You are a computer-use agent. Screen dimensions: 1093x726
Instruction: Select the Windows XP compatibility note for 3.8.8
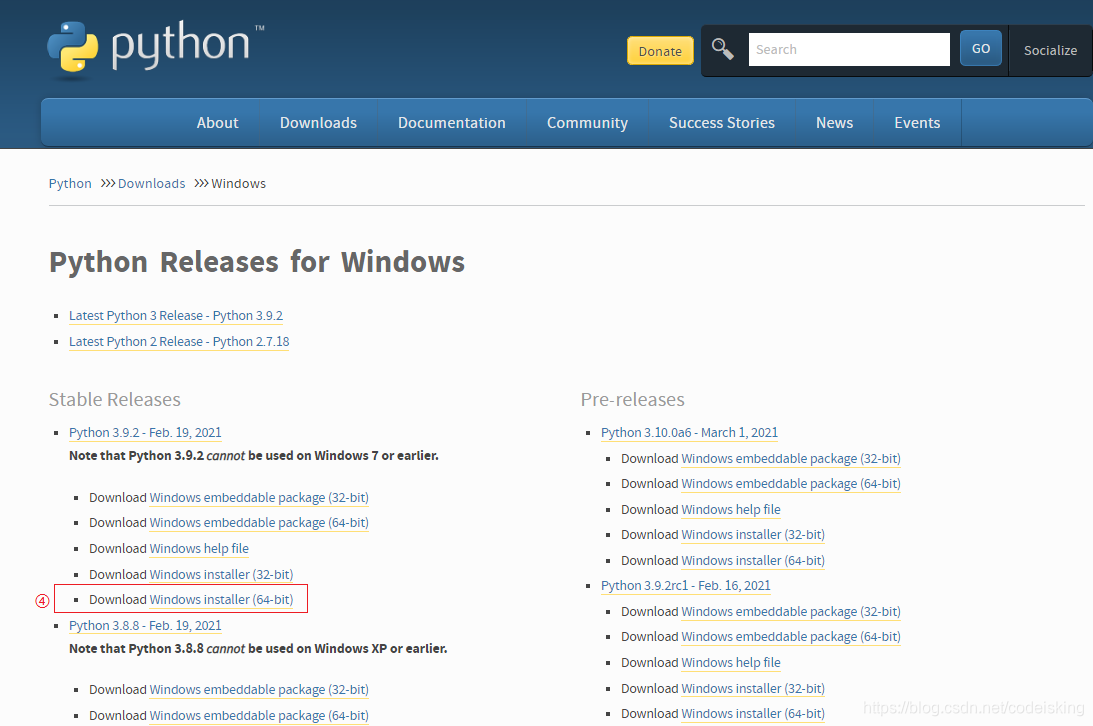pyautogui.click(x=258, y=649)
